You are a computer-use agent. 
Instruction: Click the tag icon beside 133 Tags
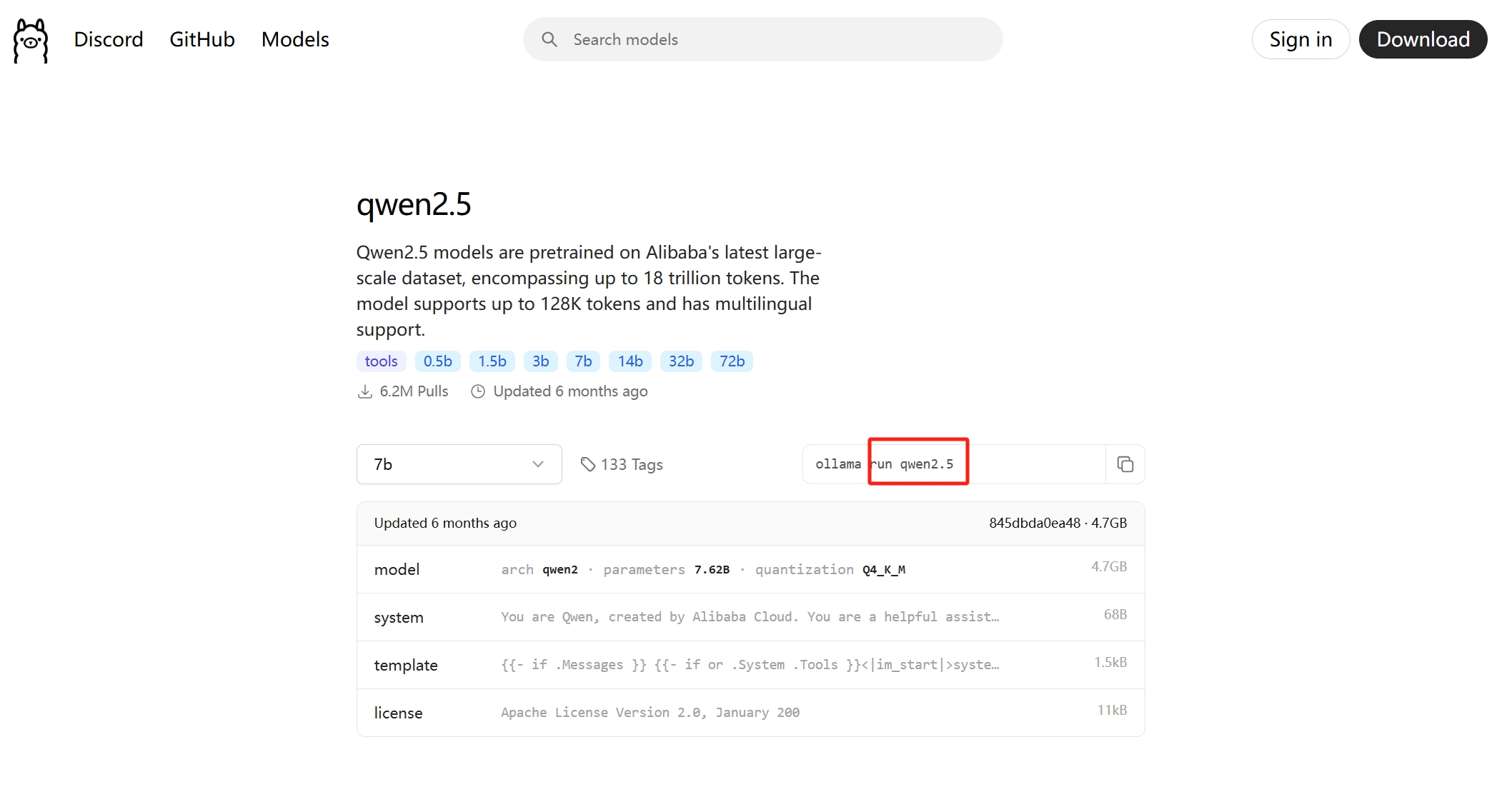pyautogui.click(x=587, y=464)
